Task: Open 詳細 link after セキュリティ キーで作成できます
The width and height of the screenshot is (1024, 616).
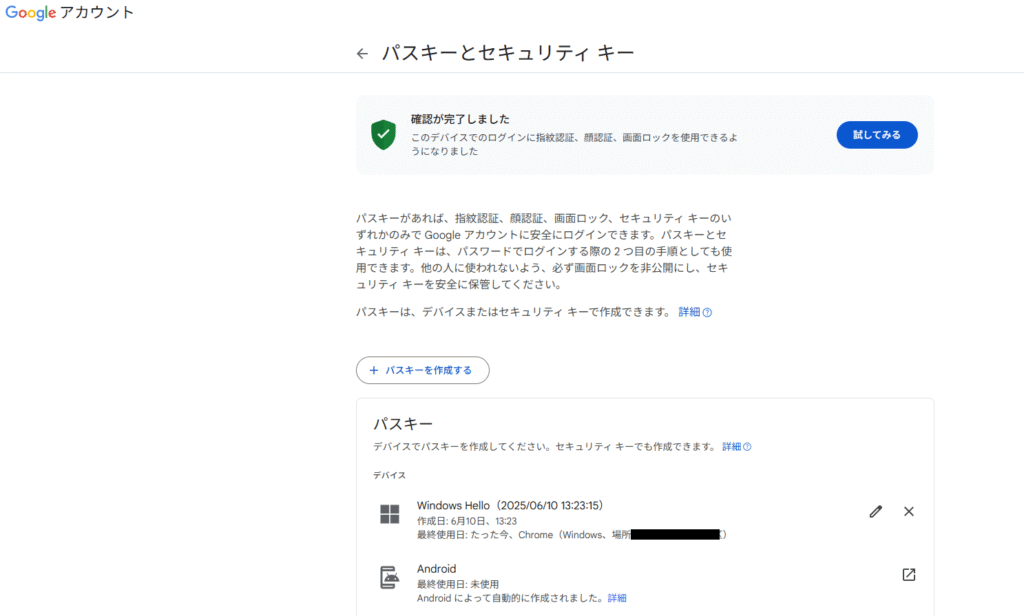Action: [x=695, y=312]
